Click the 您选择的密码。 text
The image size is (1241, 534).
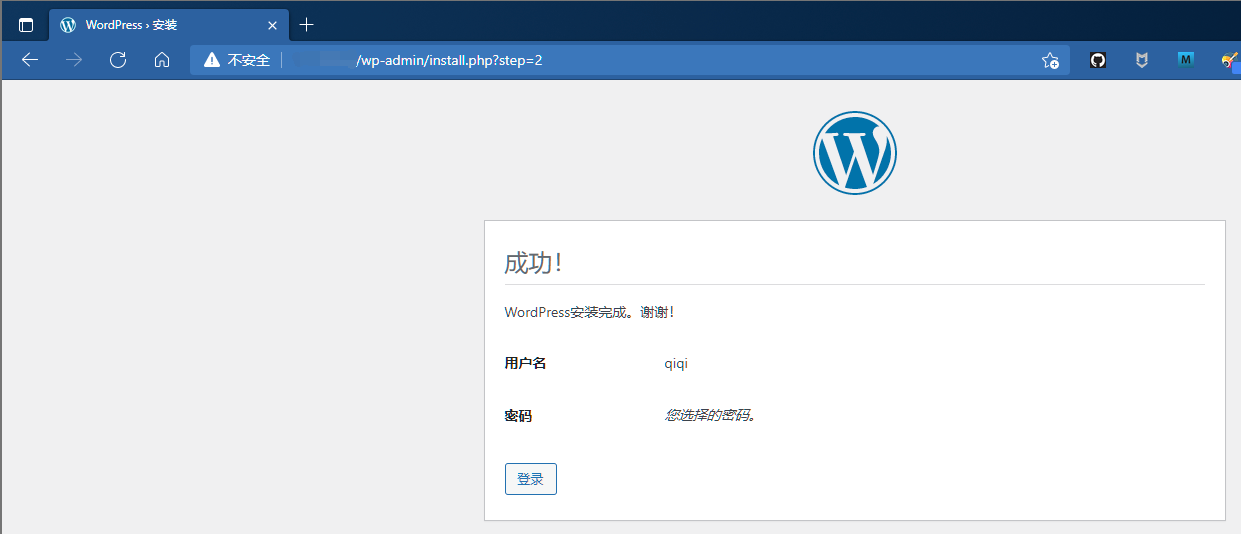pos(711,415)
